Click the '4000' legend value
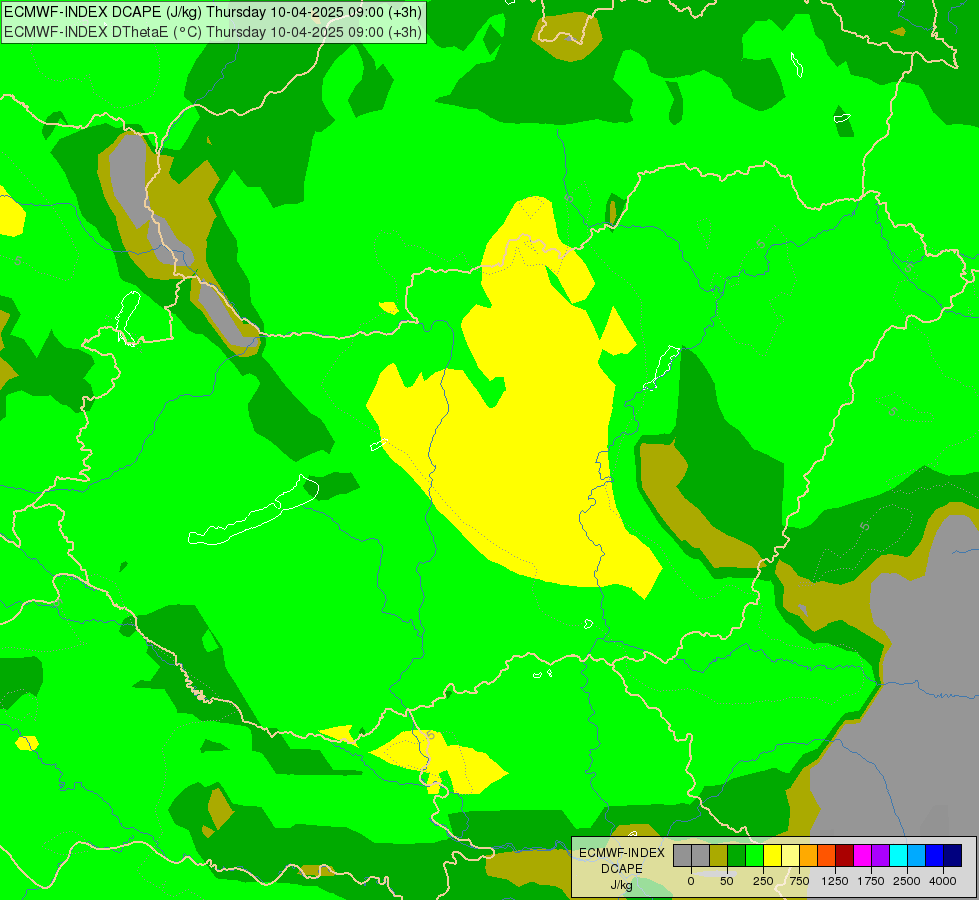The image size is (979, 900). (943, 881)
